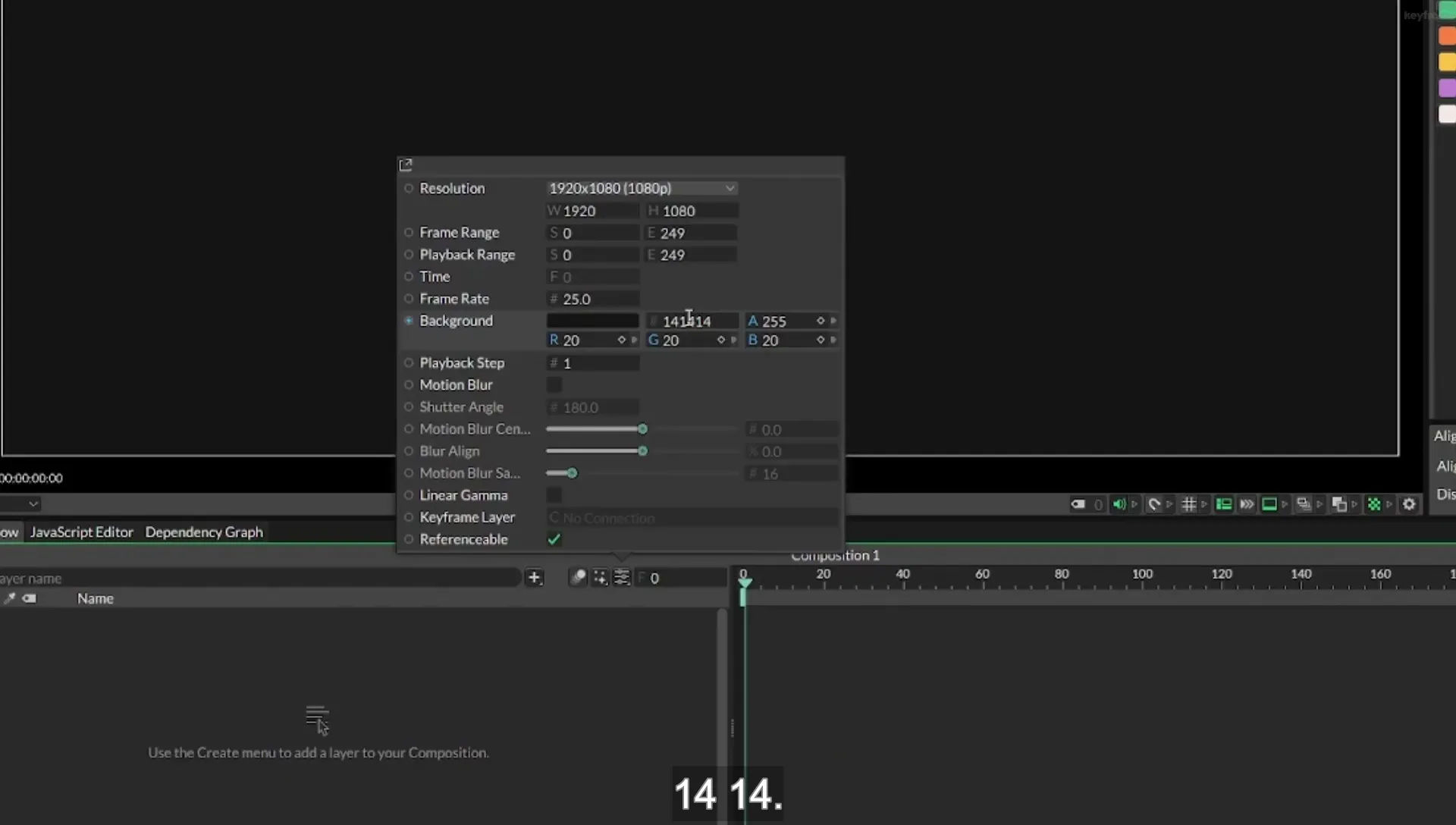Toggle the grid overlay icon
This screenshot has width=1456, height=825.
point(1189,504)
